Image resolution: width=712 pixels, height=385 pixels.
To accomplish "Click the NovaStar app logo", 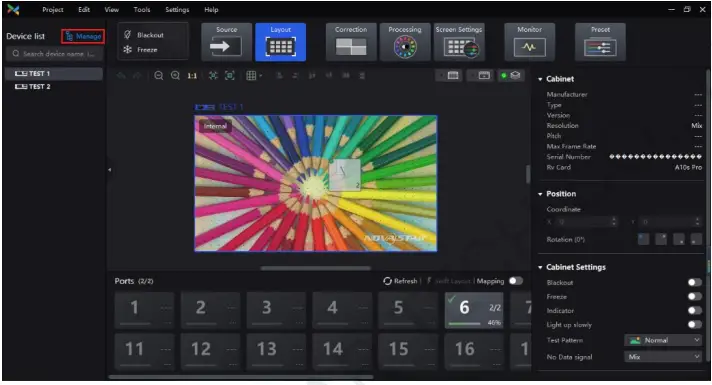I will [13, 10].
